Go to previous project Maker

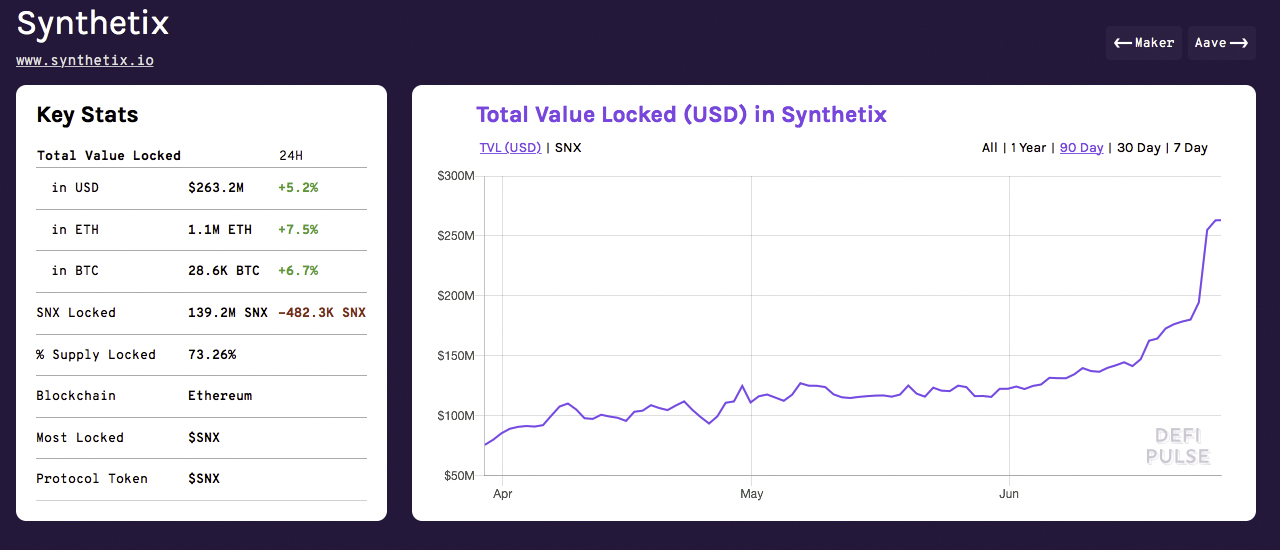[1144, 43]
